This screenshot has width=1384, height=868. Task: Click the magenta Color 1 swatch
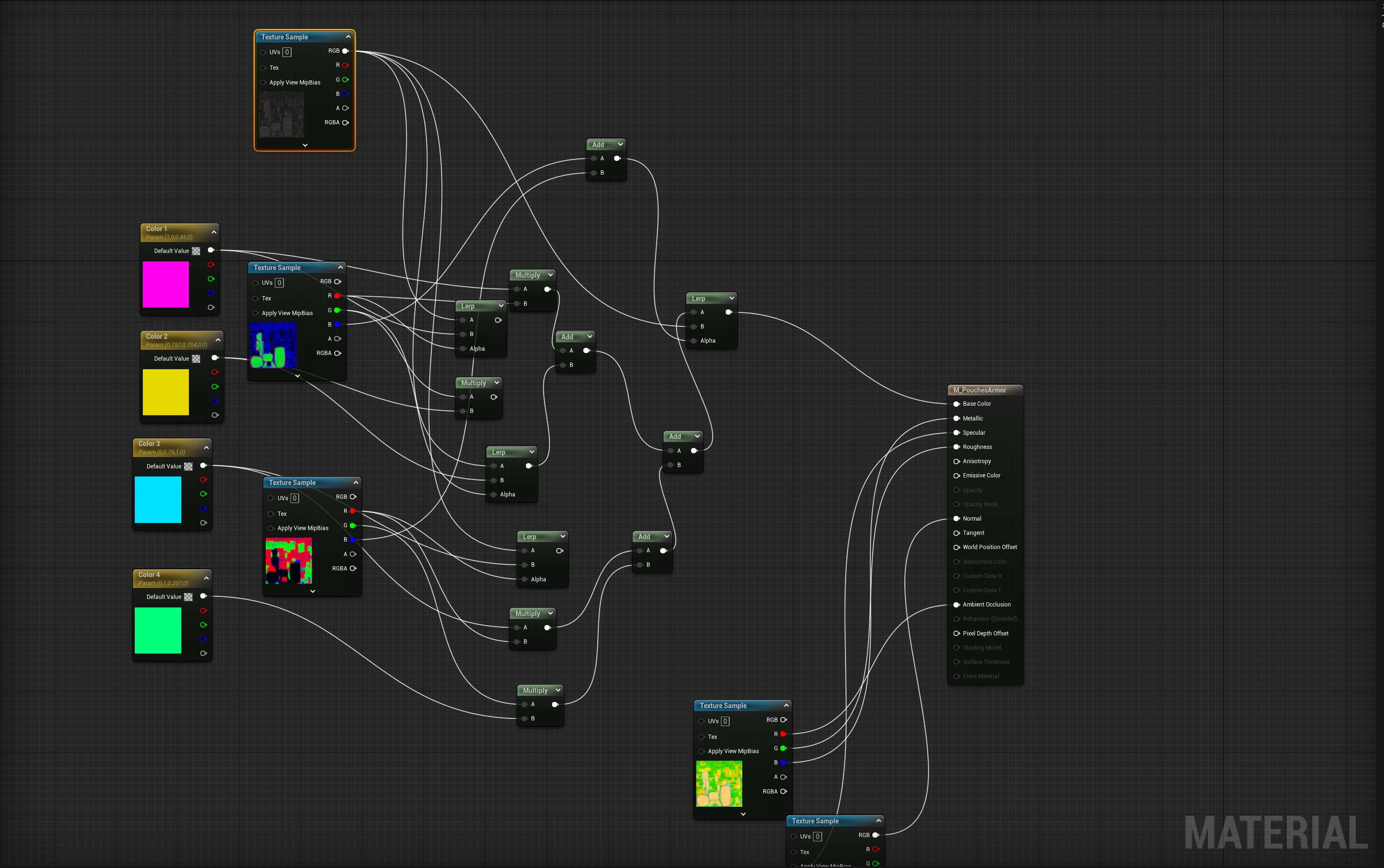point(166,284)
